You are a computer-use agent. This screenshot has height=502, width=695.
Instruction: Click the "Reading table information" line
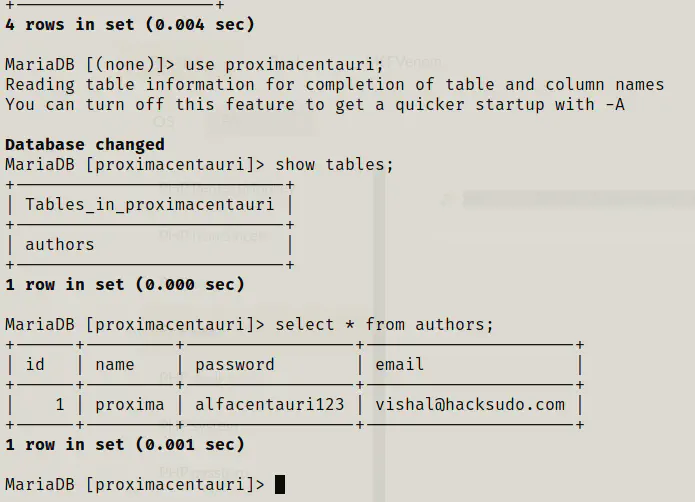click(335, 85)
